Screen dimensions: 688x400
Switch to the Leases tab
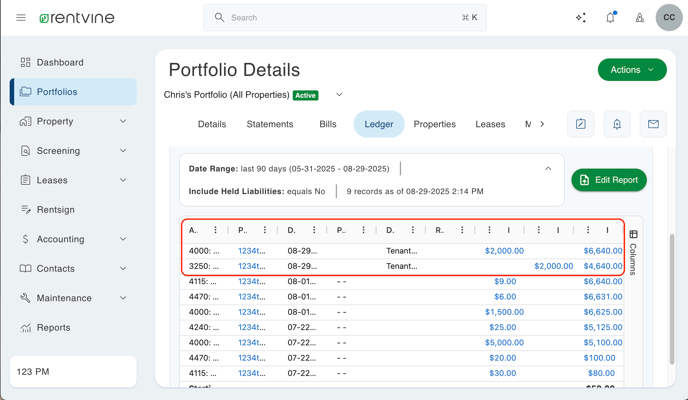click(x=490, y=124)
